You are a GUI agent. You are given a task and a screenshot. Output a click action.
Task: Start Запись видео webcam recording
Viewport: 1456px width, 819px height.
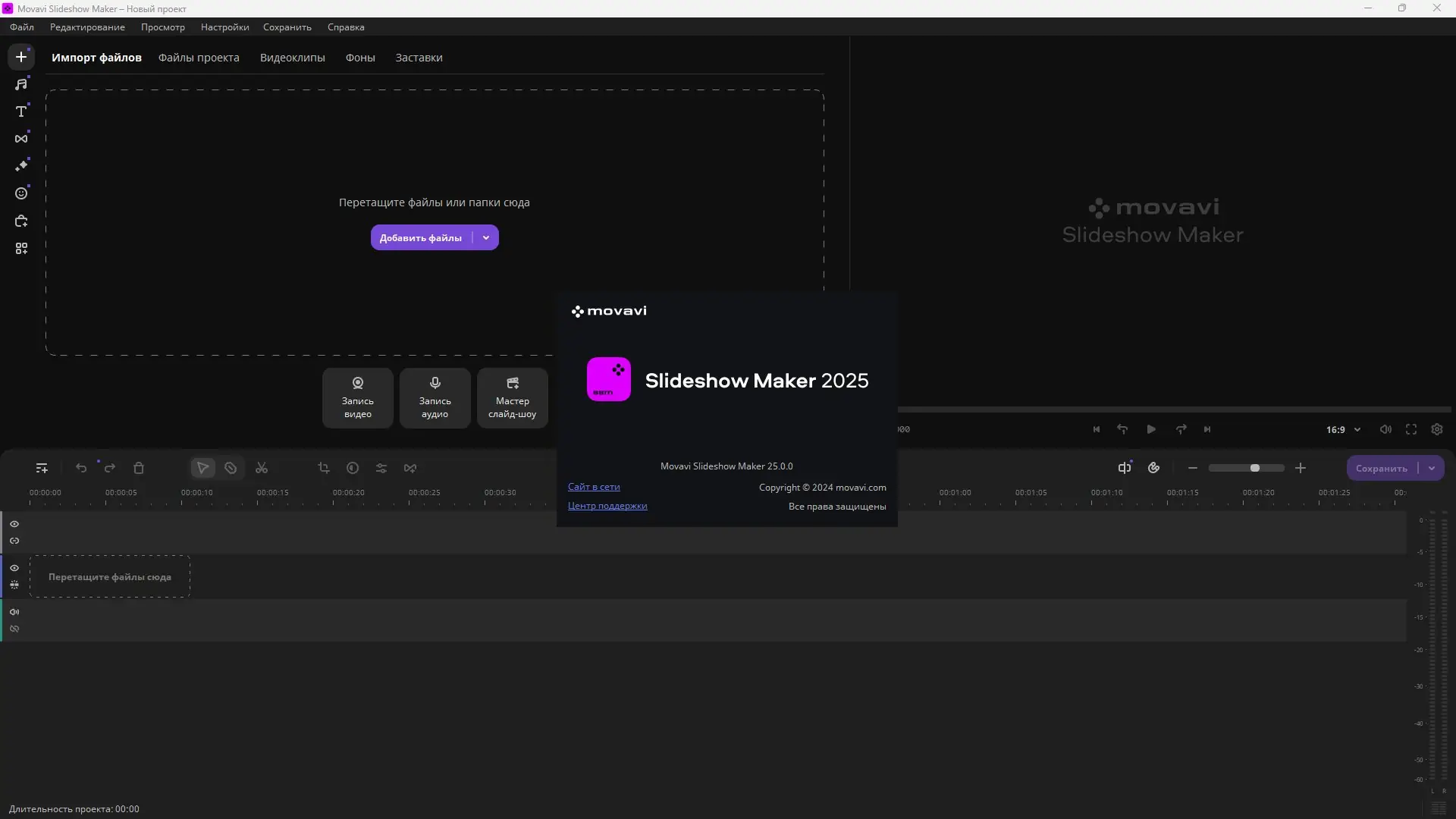tap(358, 398)
